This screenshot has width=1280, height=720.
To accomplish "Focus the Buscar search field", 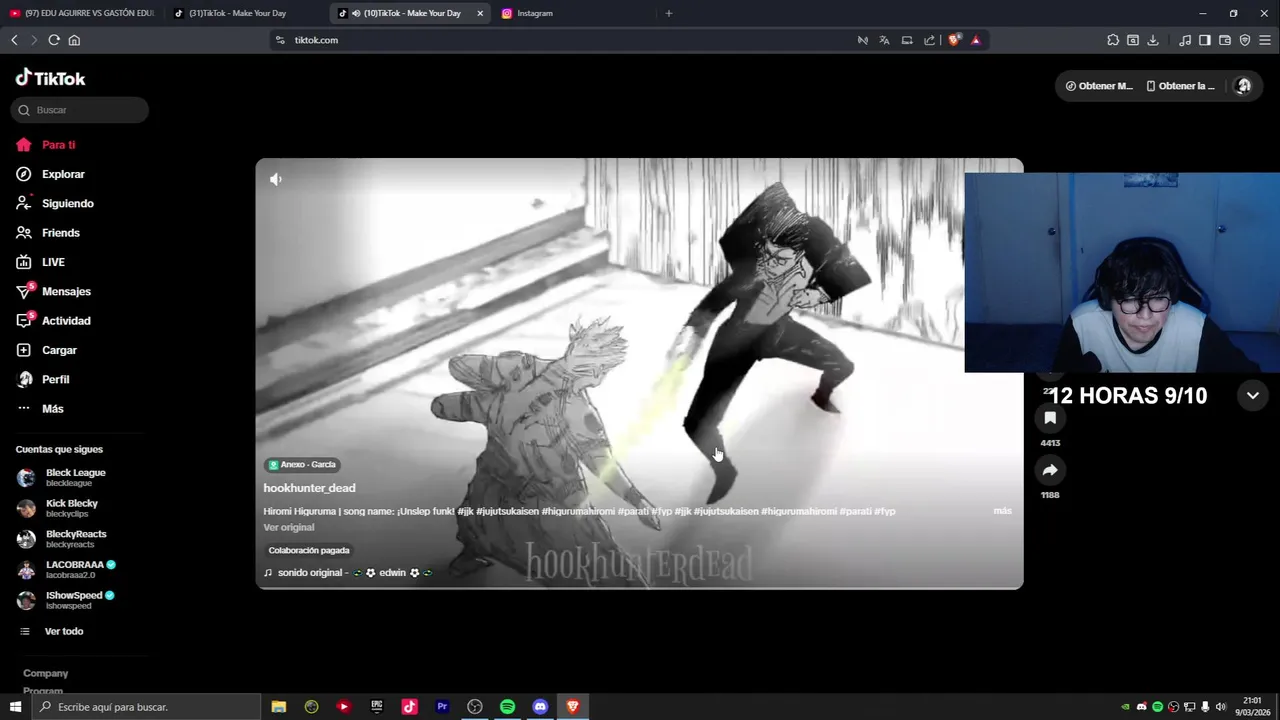I will coord(80,110).
